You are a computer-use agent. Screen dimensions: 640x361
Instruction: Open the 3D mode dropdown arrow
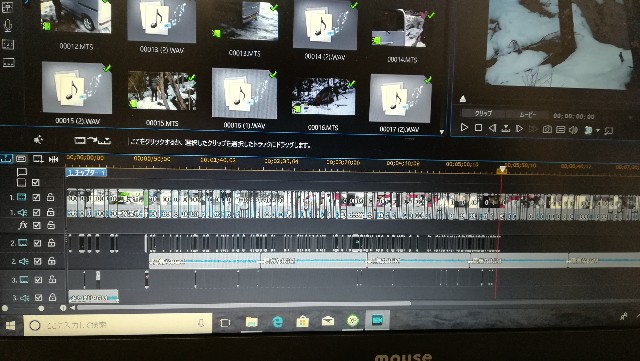[598, 131]
